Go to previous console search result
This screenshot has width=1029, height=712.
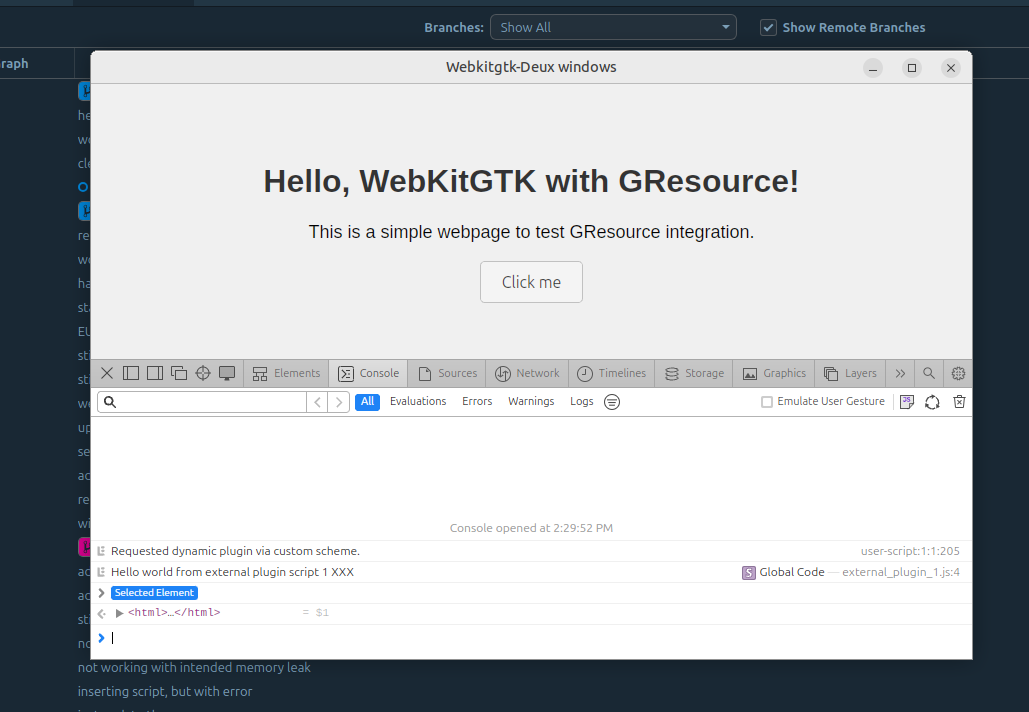coord(318,402)
